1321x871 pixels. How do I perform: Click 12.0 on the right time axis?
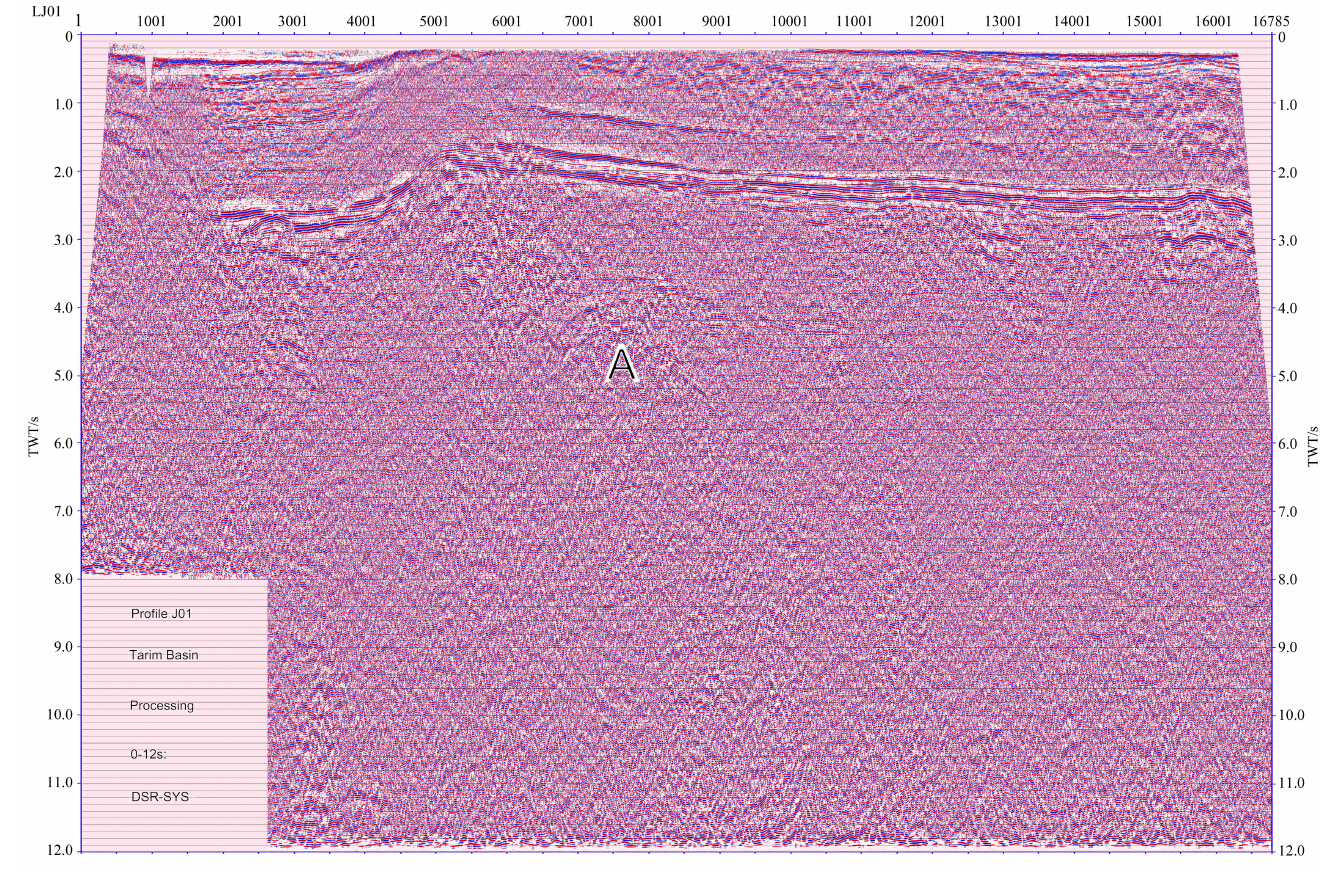(1294, 851)
